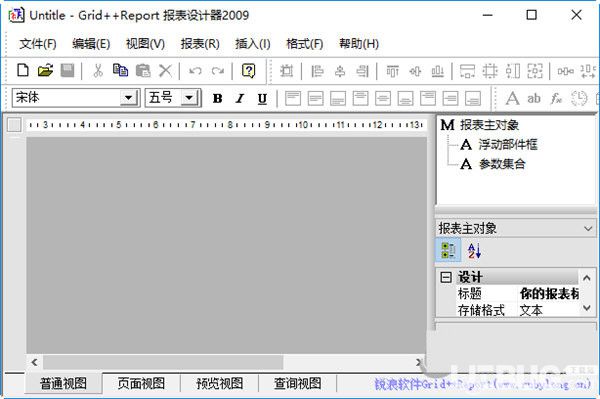Open the 报表主对象 object selector dropdown
The image size is (600, 399).
[x=588, y=229]
